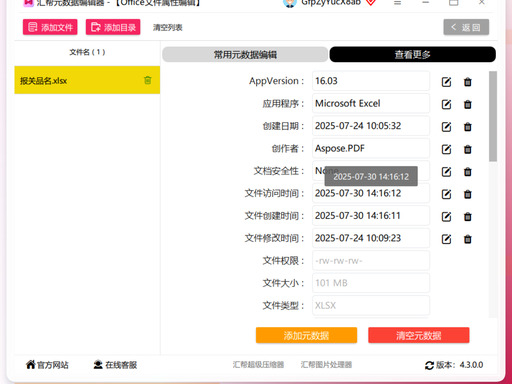Edit the 文件访问时间 field
Screen dimensions: 512x384
(x=446, y=194)
